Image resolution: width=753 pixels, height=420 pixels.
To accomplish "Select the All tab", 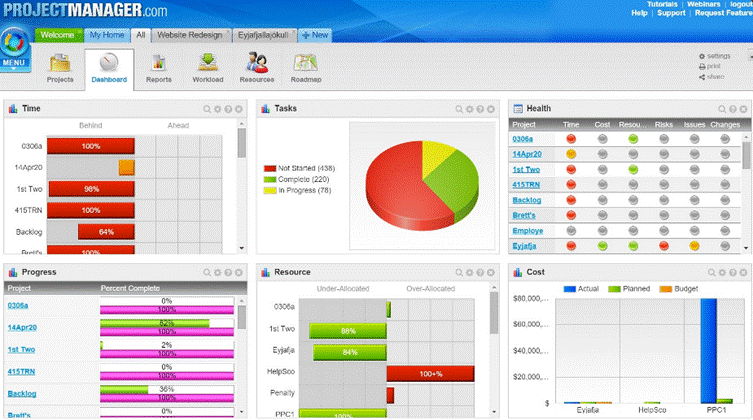I will (x=141, y=35).
